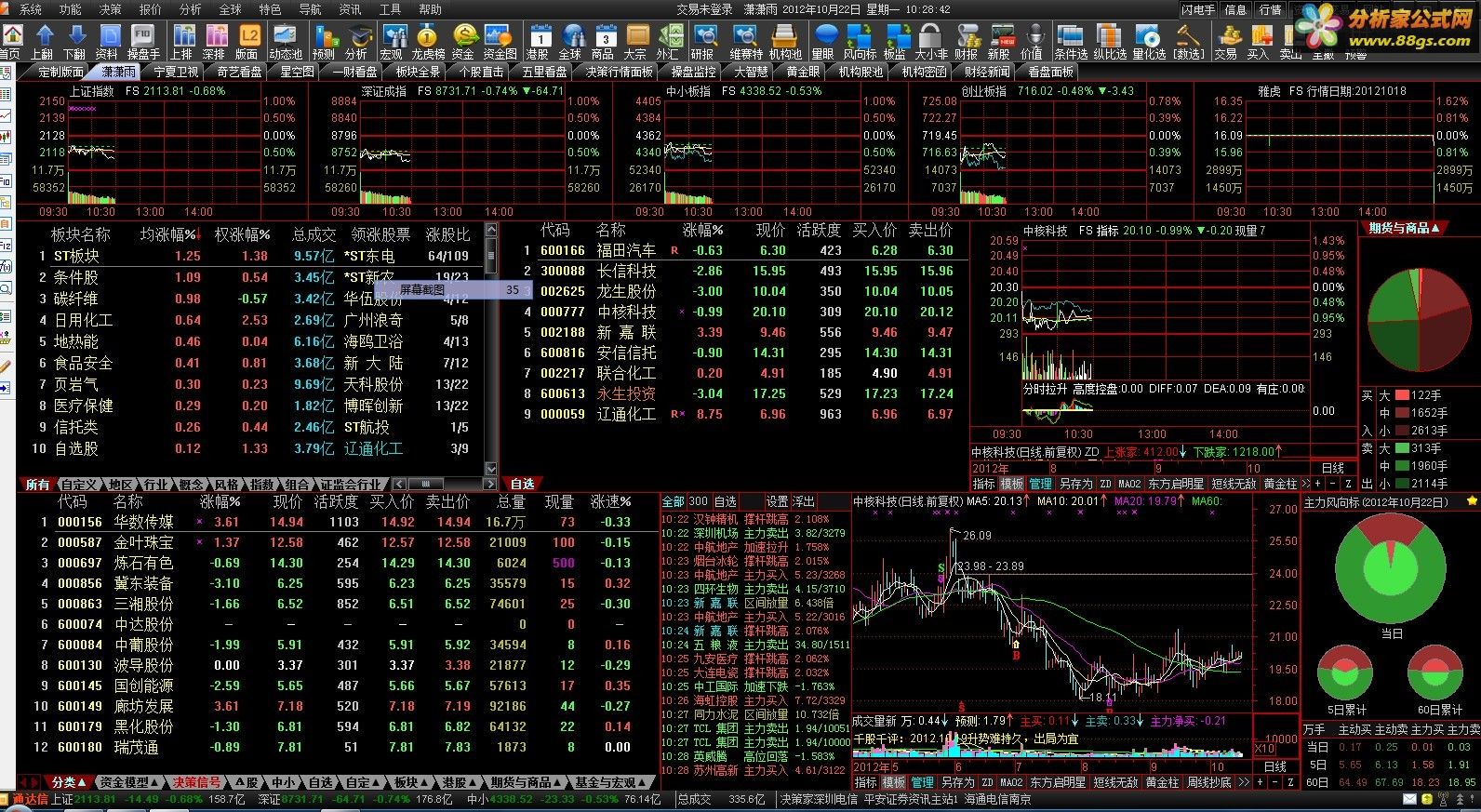Expand the 板块▲ bottom tab menu
Image resolution: width=1481 pixels, height=812 pixels.
click(409, 783)
